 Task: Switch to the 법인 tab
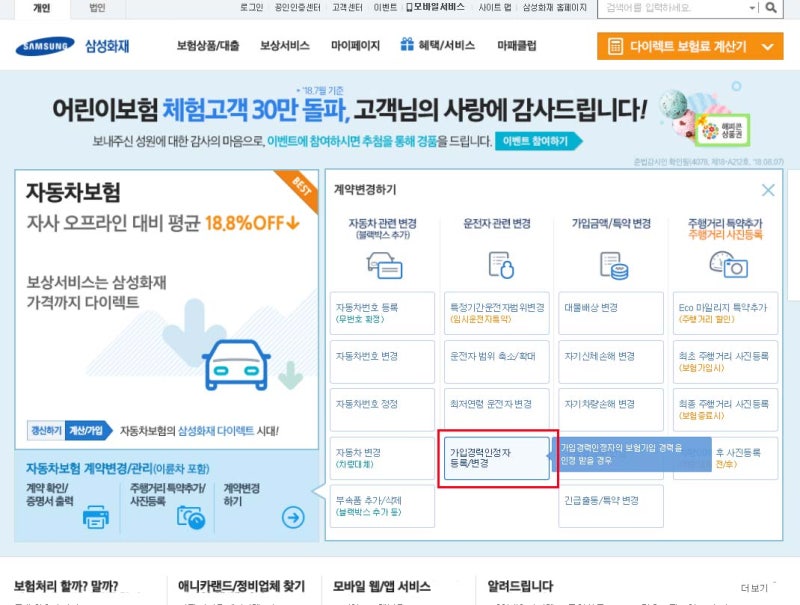coord(97,8)
